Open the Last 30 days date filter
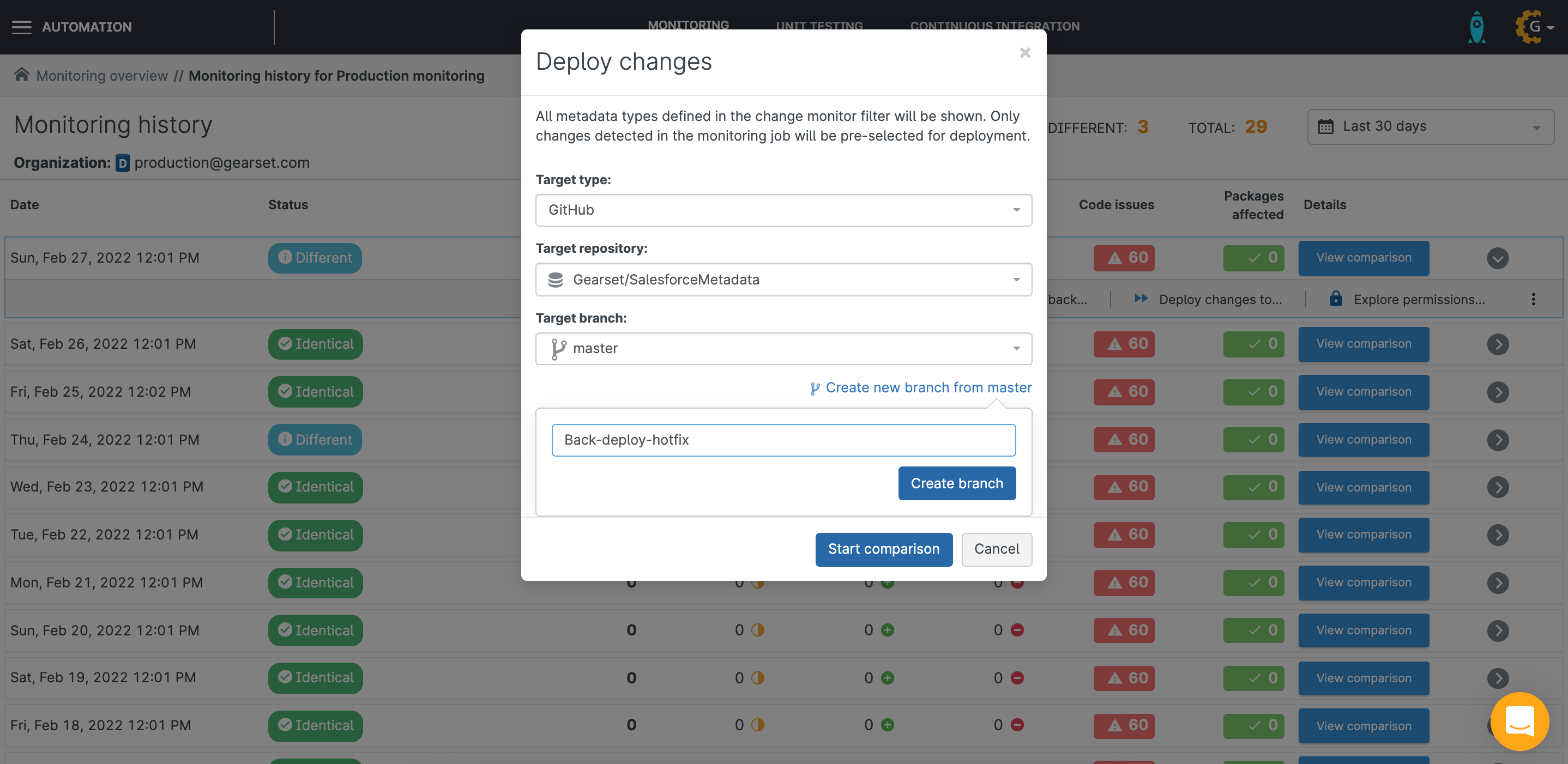 (x=1430, y=126)
